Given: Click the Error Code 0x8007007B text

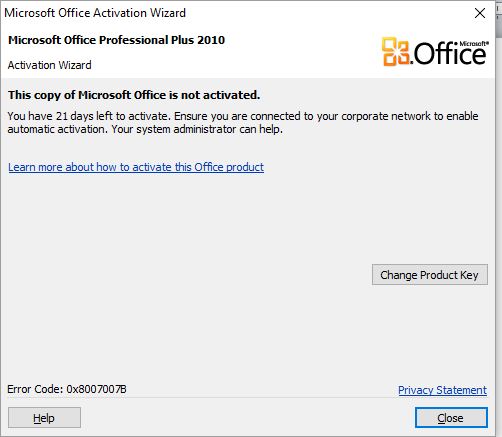Looking at the screenshot, I should (67, 389).
